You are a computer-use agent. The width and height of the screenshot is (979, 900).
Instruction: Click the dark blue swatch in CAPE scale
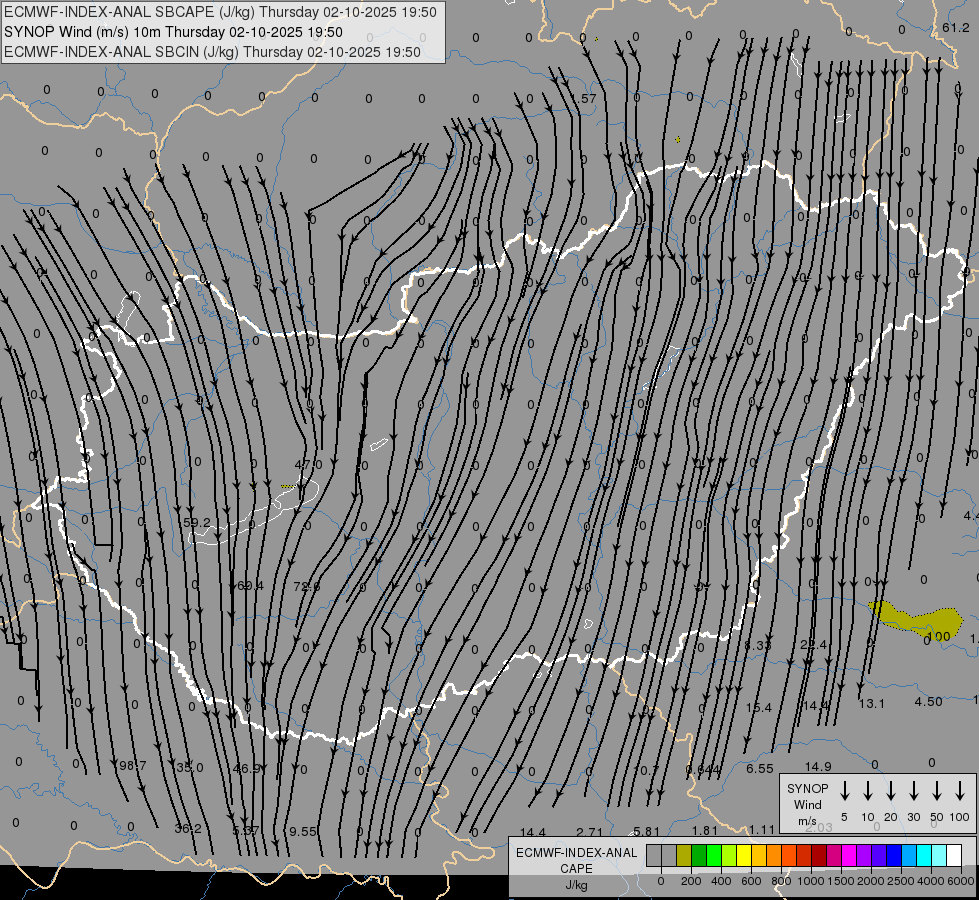tap(894, 855)
